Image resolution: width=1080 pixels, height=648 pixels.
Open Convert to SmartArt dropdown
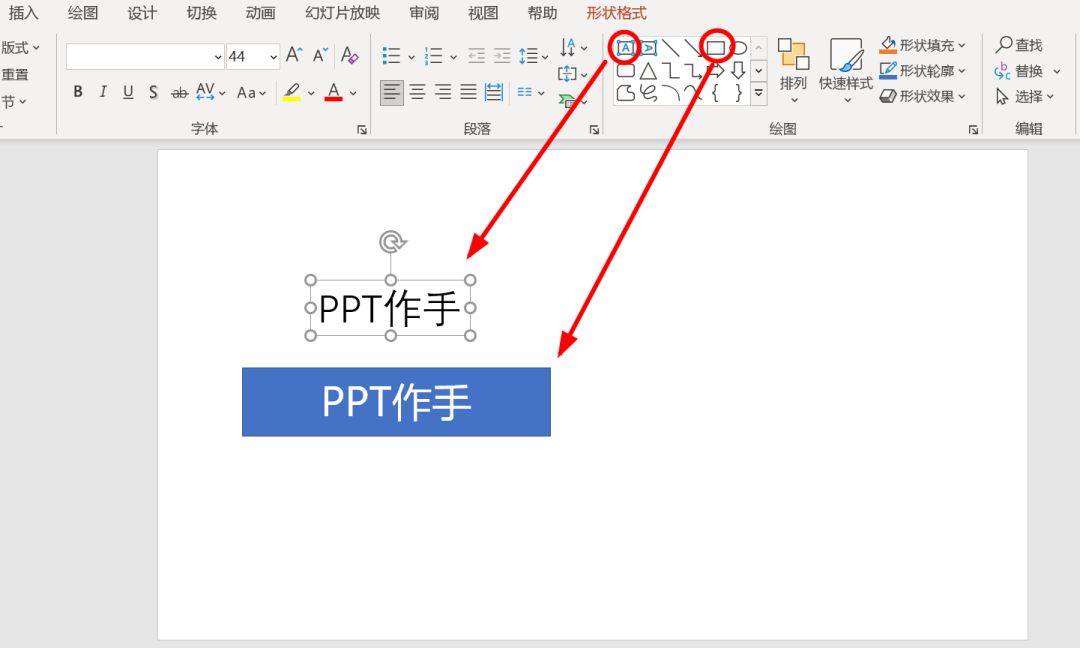(573, 101)
